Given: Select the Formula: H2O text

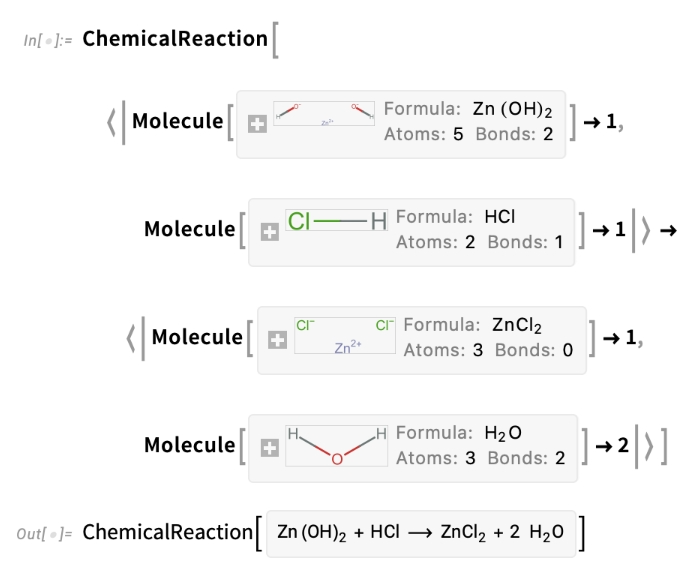Looking at the screenshot, I should [459, 433].
